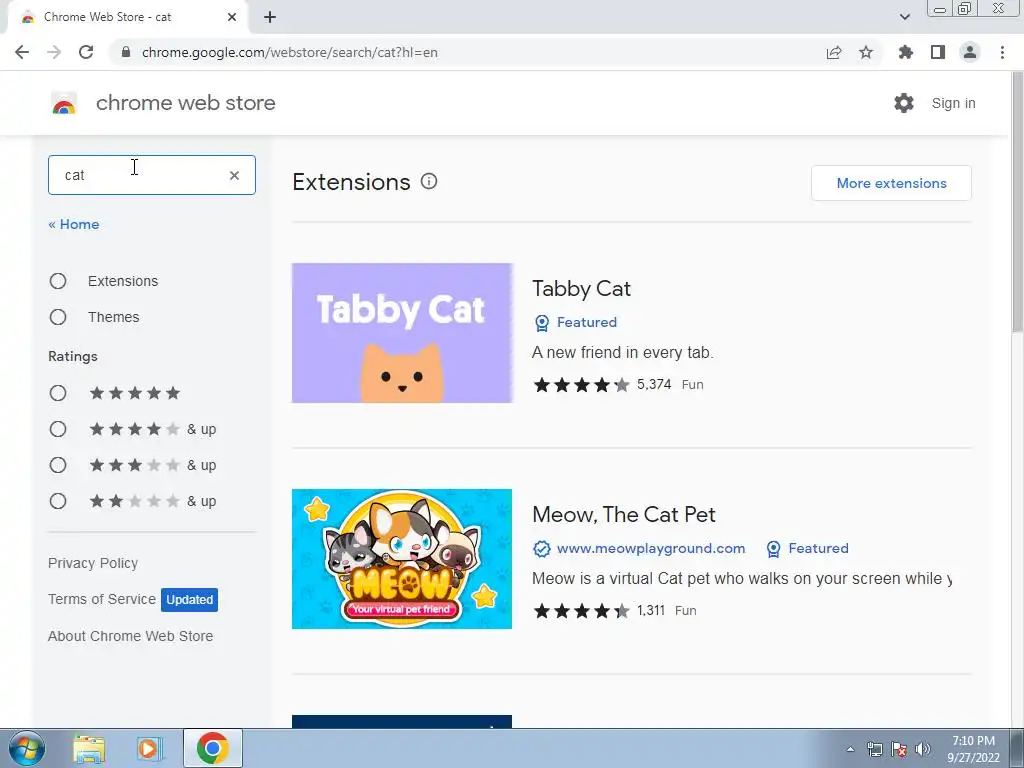This screenshot has height=768, width=1024.
Task: Open Chrome's three-dot menu
Action: [x=1002, y=52]
